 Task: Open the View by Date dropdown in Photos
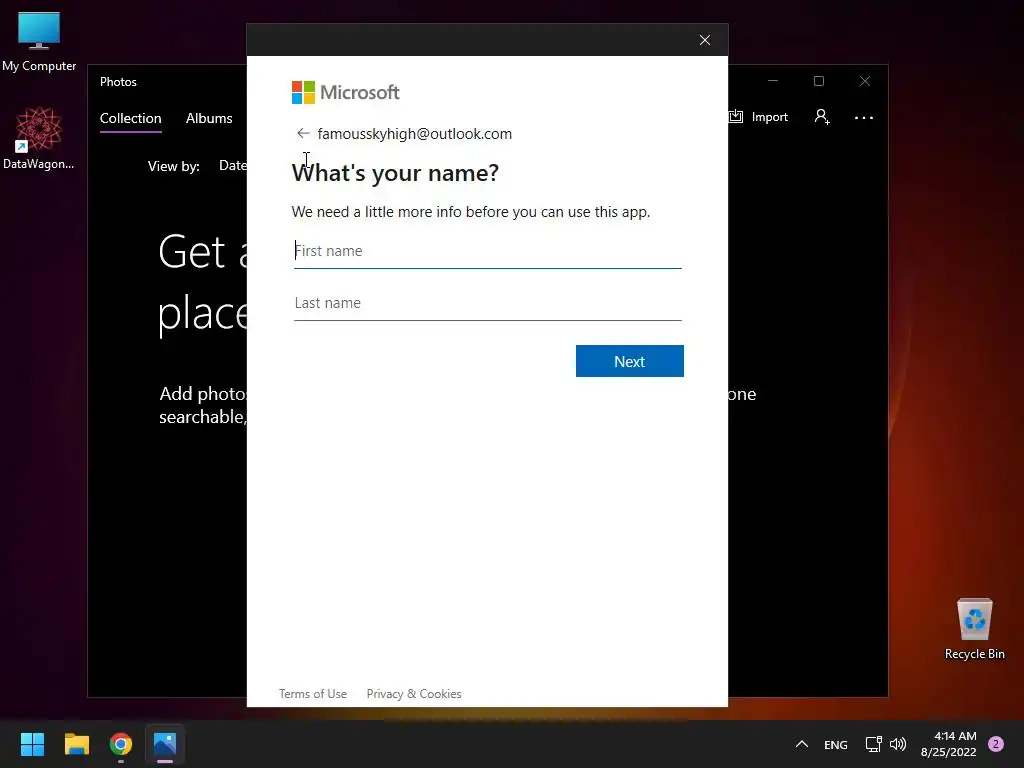(232, 166)
